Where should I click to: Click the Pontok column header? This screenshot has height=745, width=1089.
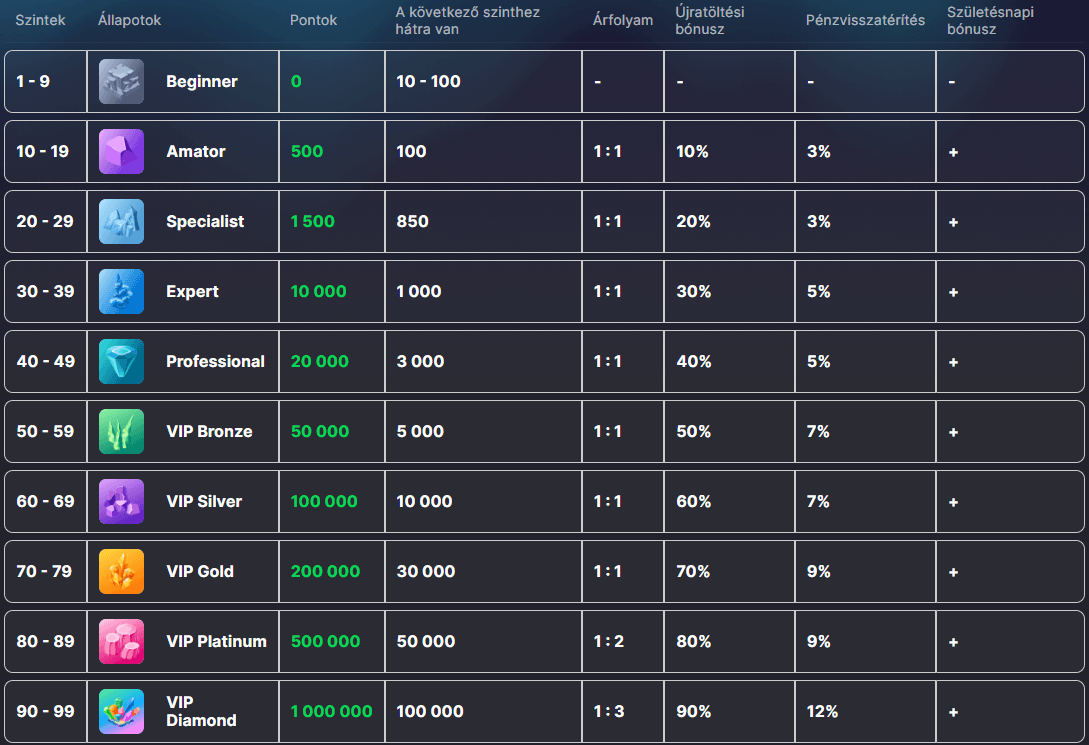point(313,20)
